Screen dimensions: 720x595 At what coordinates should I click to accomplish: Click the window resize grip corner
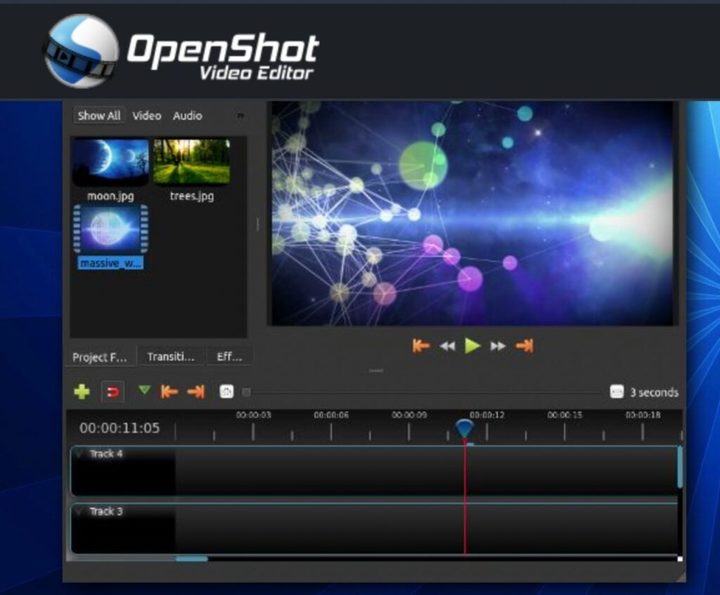point(680,577)
